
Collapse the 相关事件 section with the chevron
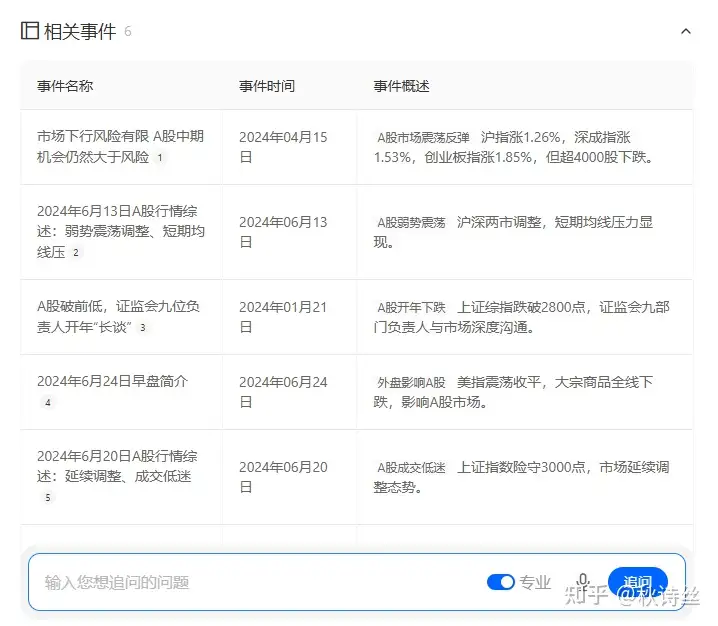(685, 31)
